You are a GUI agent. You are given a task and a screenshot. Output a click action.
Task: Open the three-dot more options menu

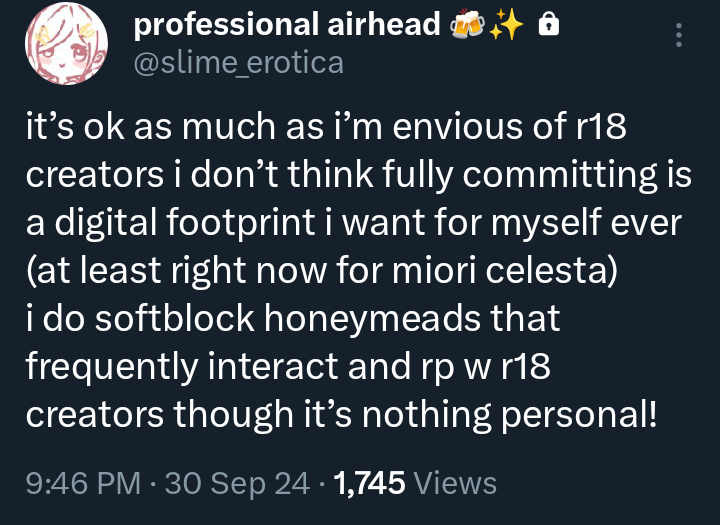pos(679,35)
